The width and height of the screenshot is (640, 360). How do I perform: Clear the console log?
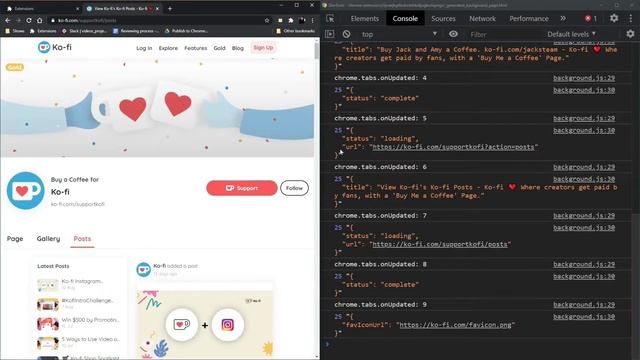(x=346, y=34)
